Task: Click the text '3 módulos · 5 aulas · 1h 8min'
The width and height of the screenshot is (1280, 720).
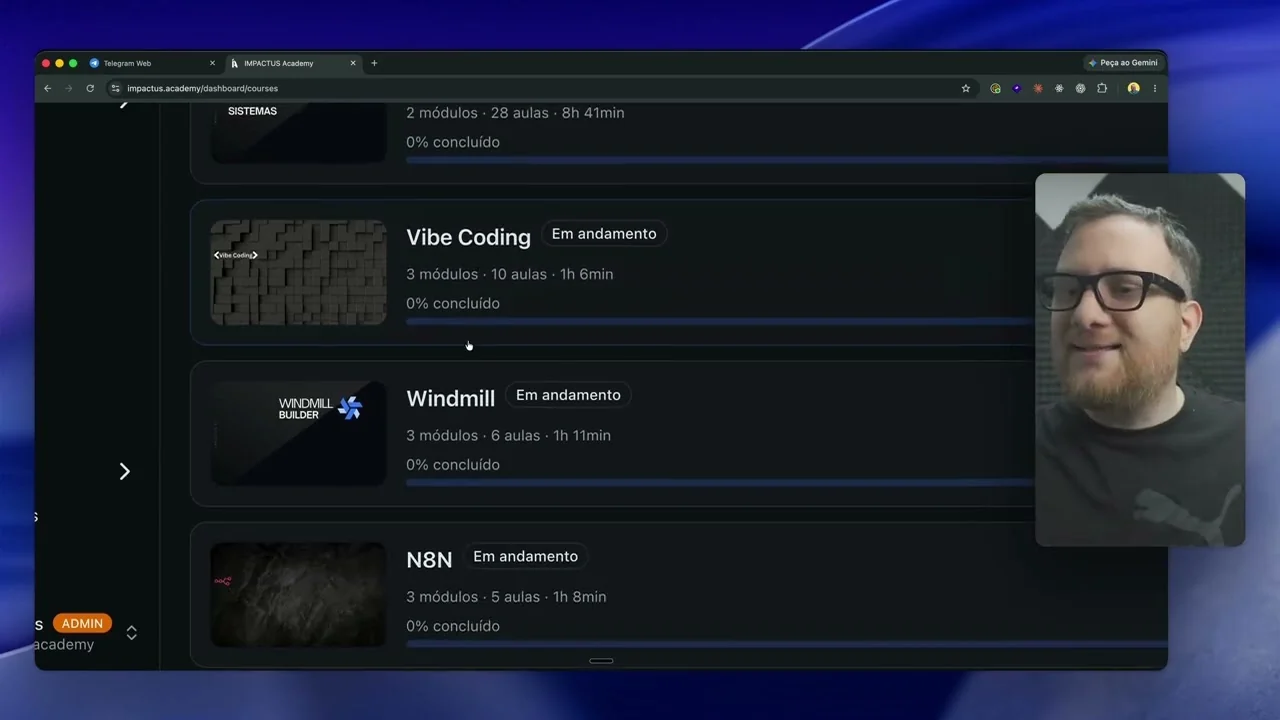Action: click(x=506, y=597)
